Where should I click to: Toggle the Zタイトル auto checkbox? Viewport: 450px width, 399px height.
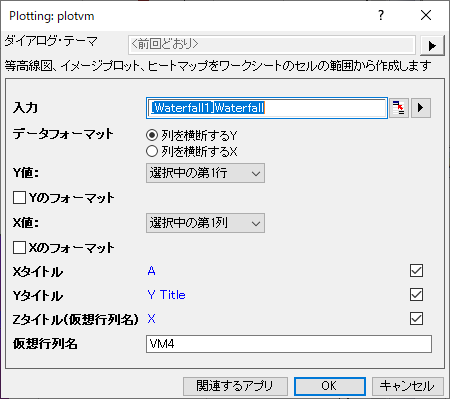(x=416, y=319)
